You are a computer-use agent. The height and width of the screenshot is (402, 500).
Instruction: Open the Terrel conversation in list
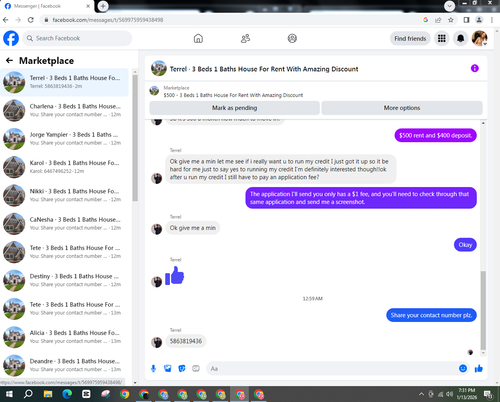pos(64,82)
